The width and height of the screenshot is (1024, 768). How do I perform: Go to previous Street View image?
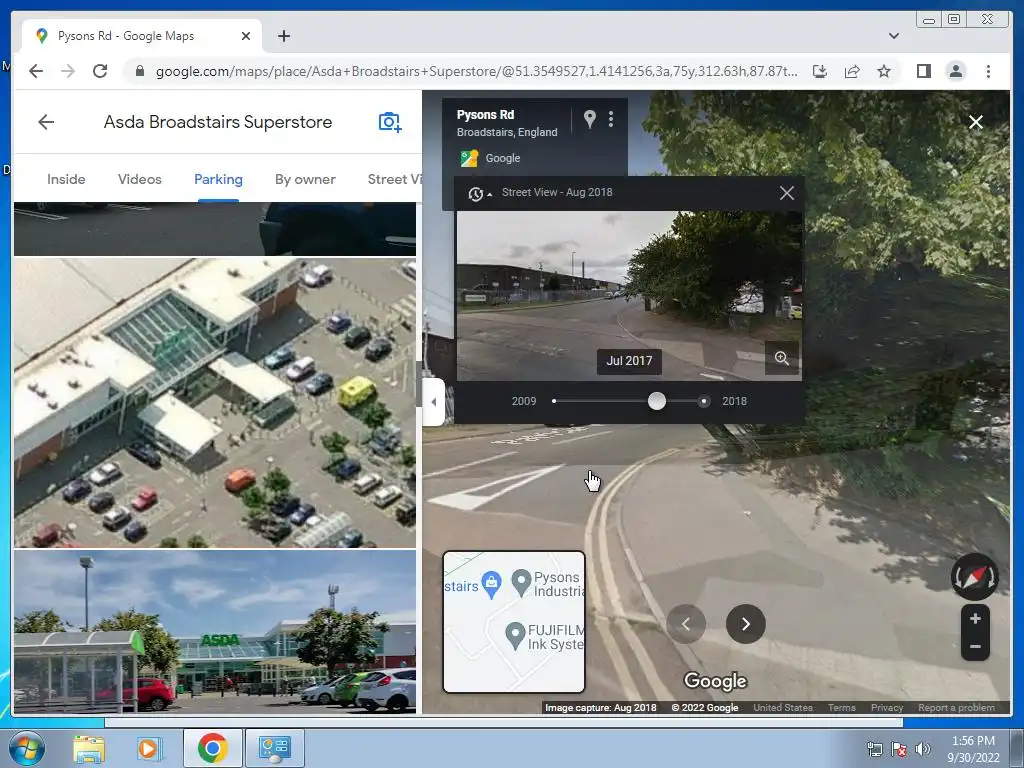pyautogui.click(x=686, y=624)
